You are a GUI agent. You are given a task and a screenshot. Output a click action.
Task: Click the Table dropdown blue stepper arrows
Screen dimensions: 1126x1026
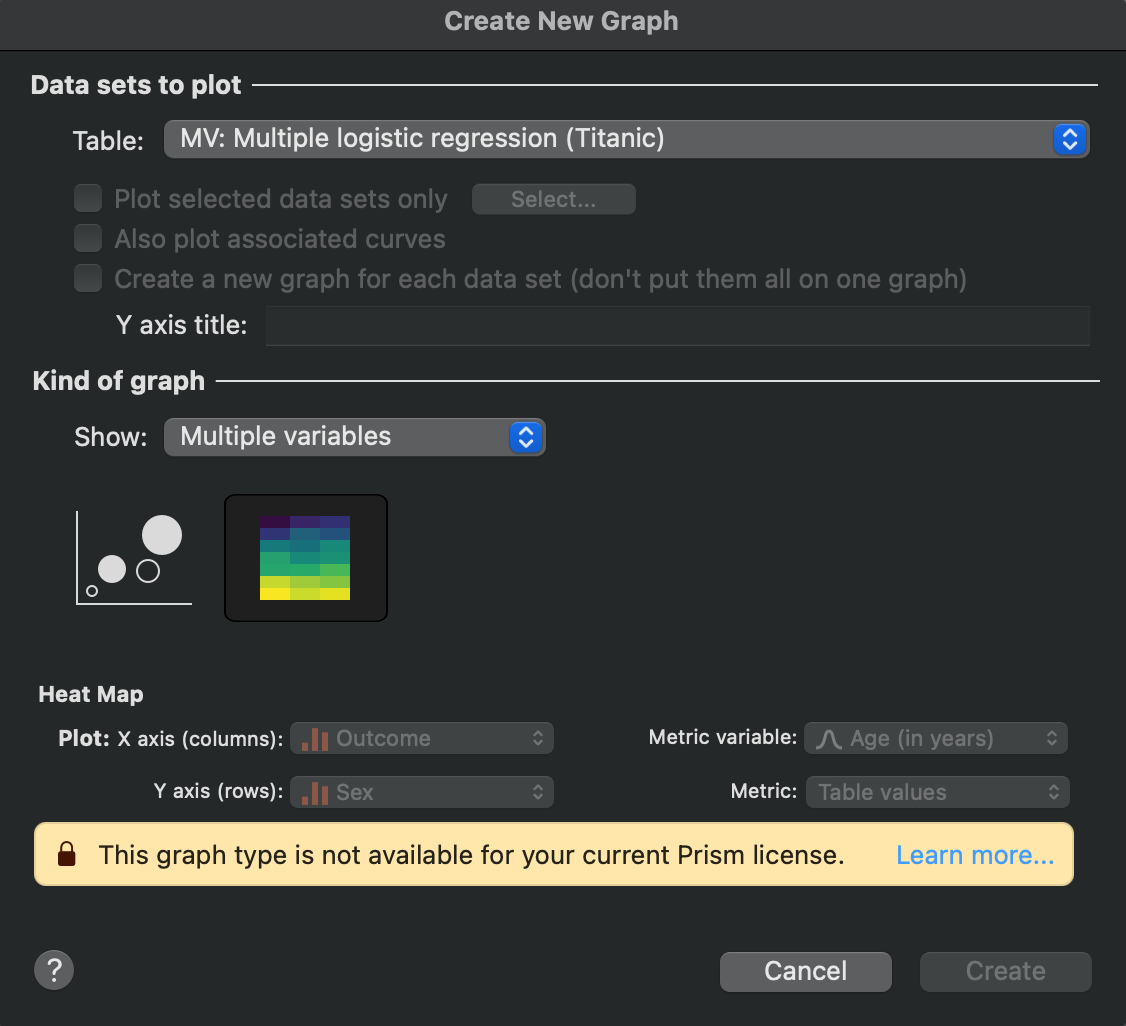pyautogui.click(x=1069, y=139)
